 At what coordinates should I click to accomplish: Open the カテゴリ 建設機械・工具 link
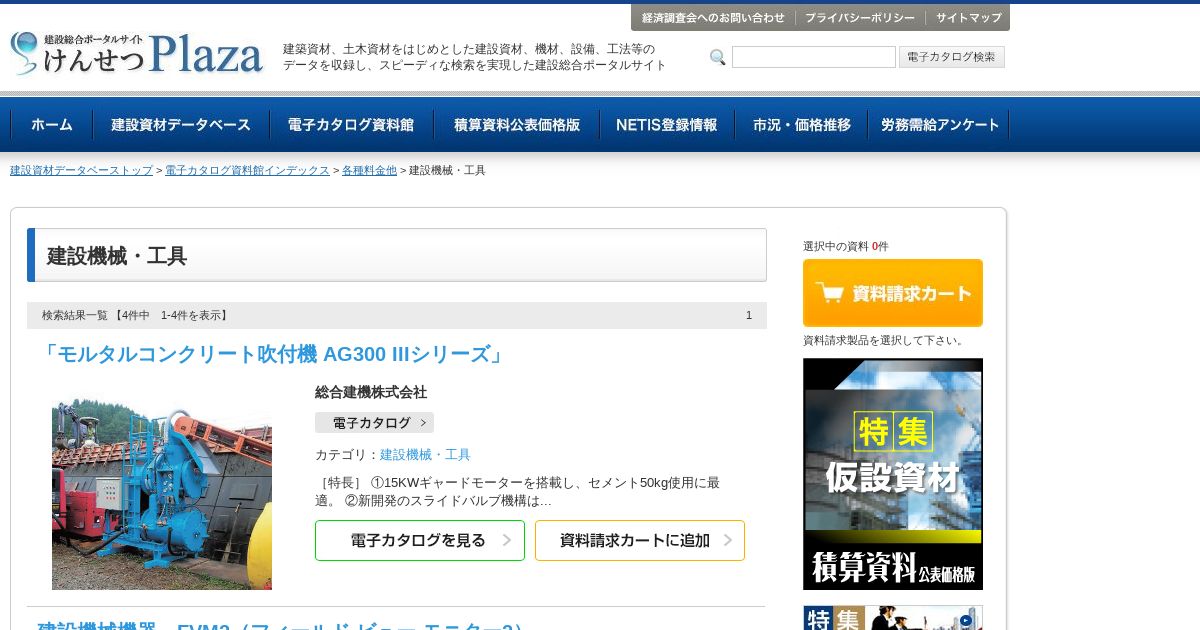[x=425, y=455]
